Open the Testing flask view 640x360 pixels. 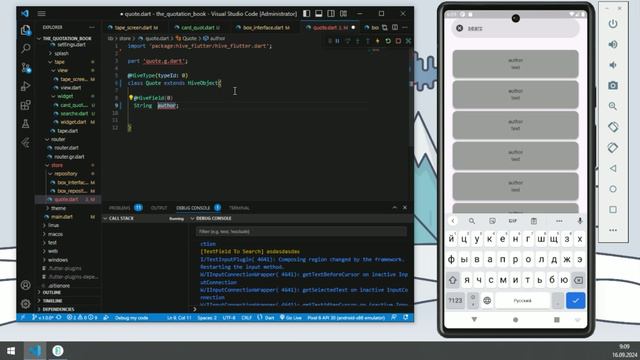pyautogui.click(x=26, y=124)
